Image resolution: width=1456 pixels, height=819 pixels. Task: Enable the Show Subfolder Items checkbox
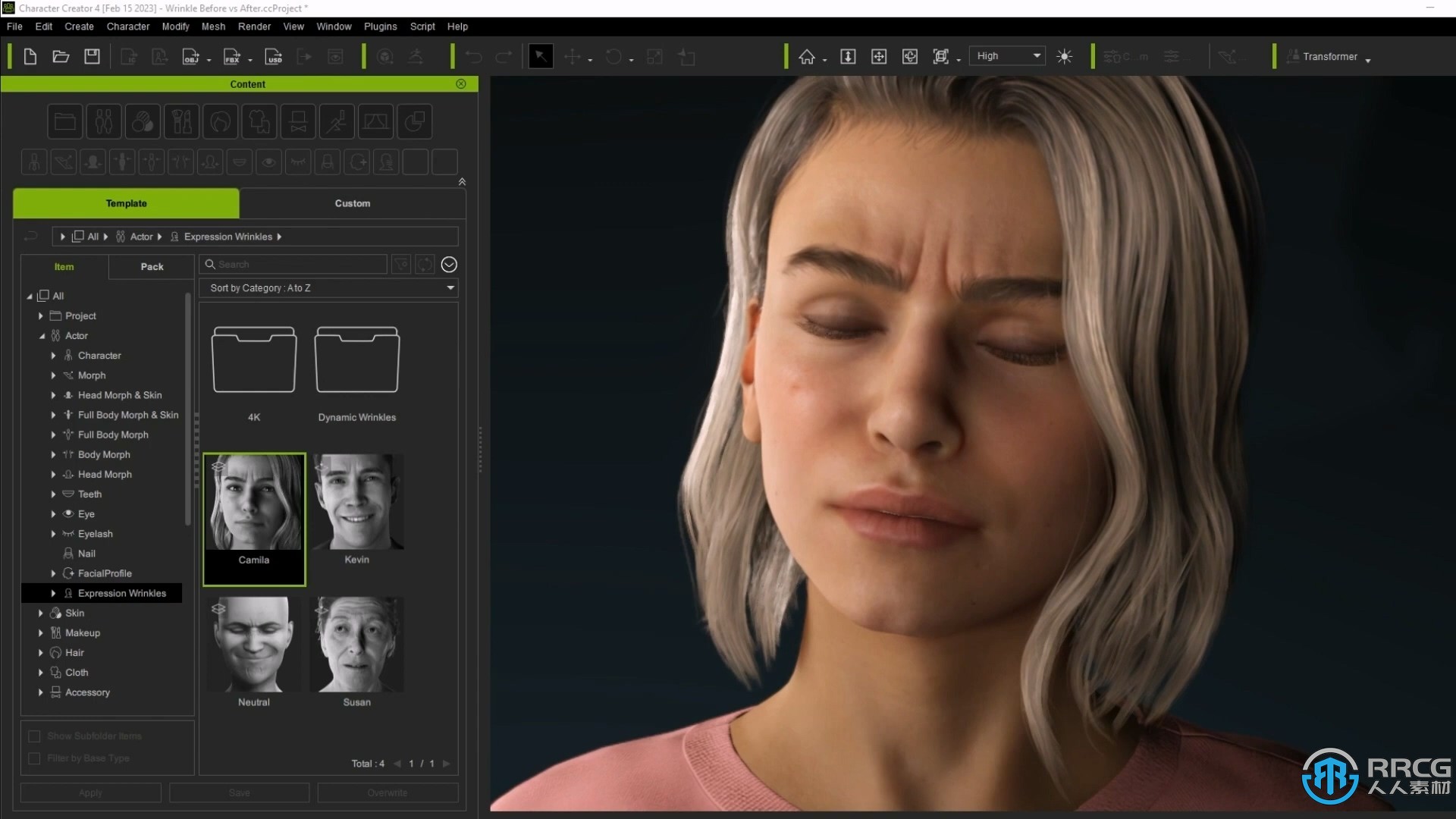(x=34, y=736)
